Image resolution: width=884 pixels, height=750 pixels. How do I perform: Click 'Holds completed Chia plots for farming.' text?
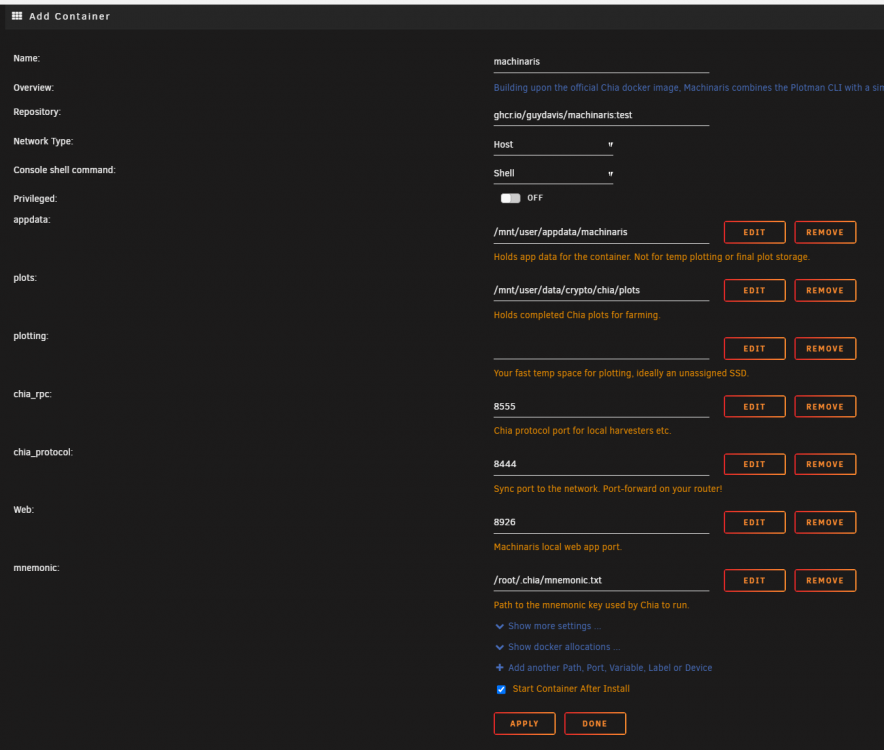[x=577, y=315]
